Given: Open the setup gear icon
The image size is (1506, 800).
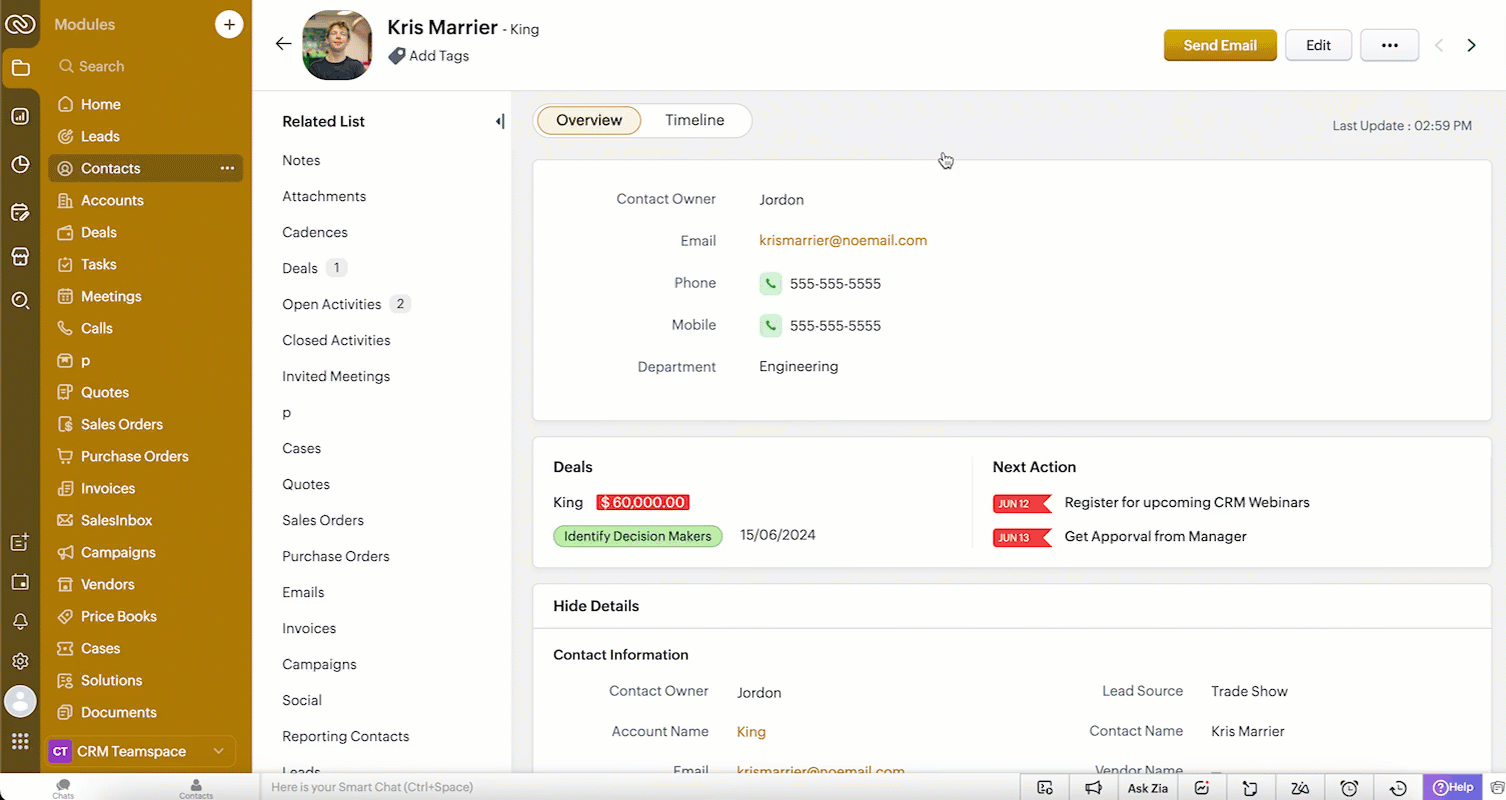Looking at the screenshot, I should click(20, 661).
